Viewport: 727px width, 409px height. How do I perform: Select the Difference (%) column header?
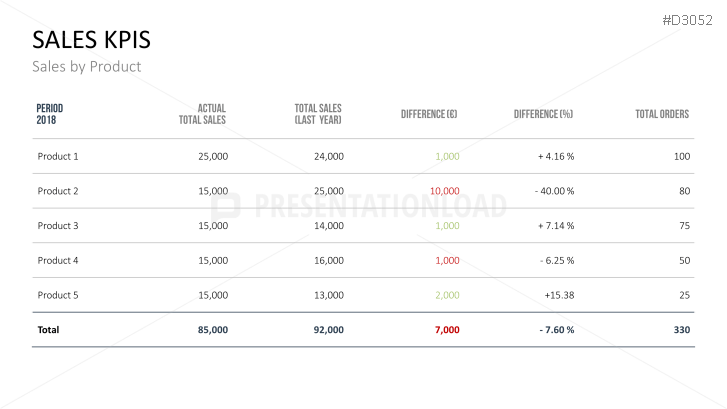[543, 114]
